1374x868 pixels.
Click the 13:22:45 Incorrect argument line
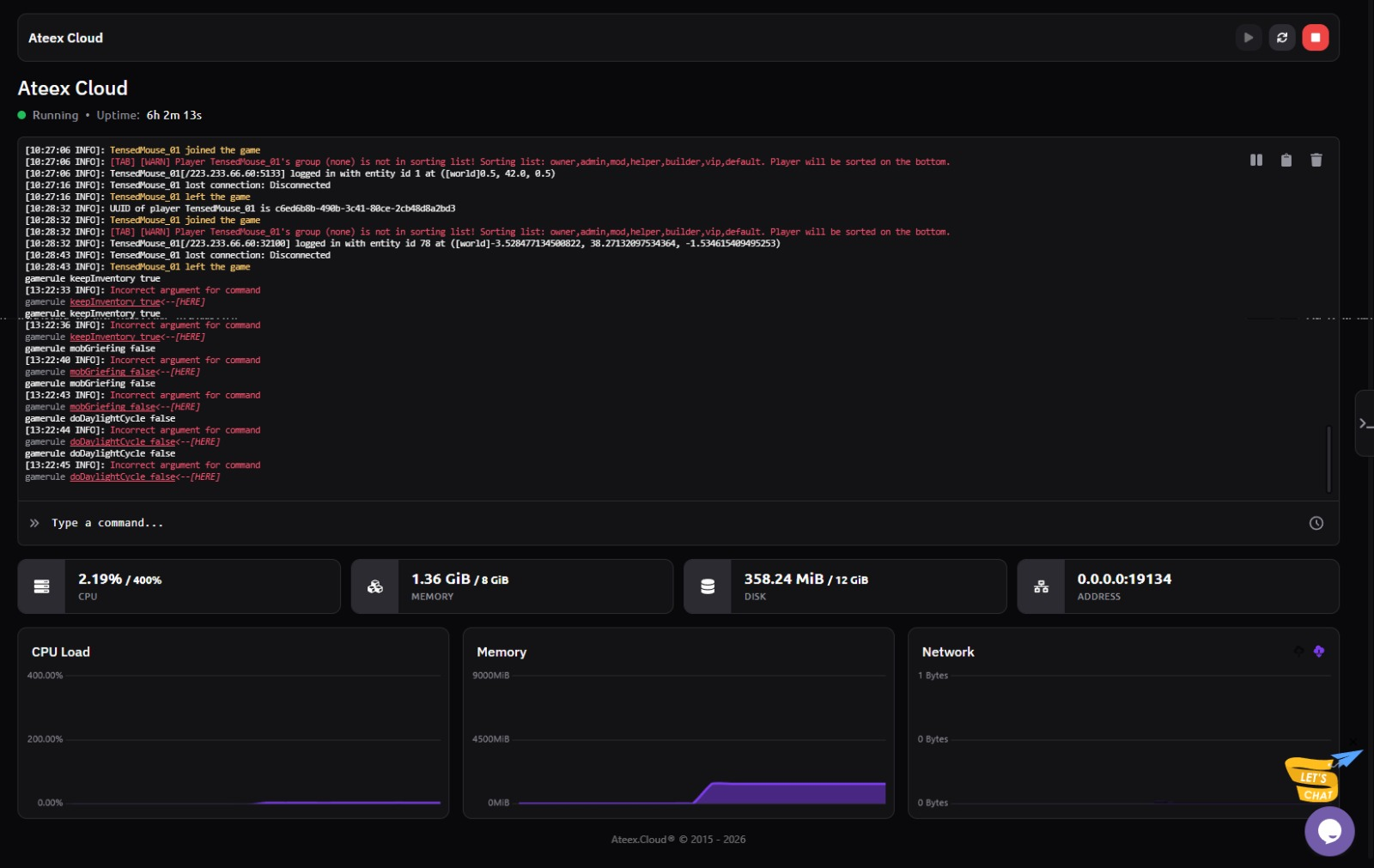point(143,465)
